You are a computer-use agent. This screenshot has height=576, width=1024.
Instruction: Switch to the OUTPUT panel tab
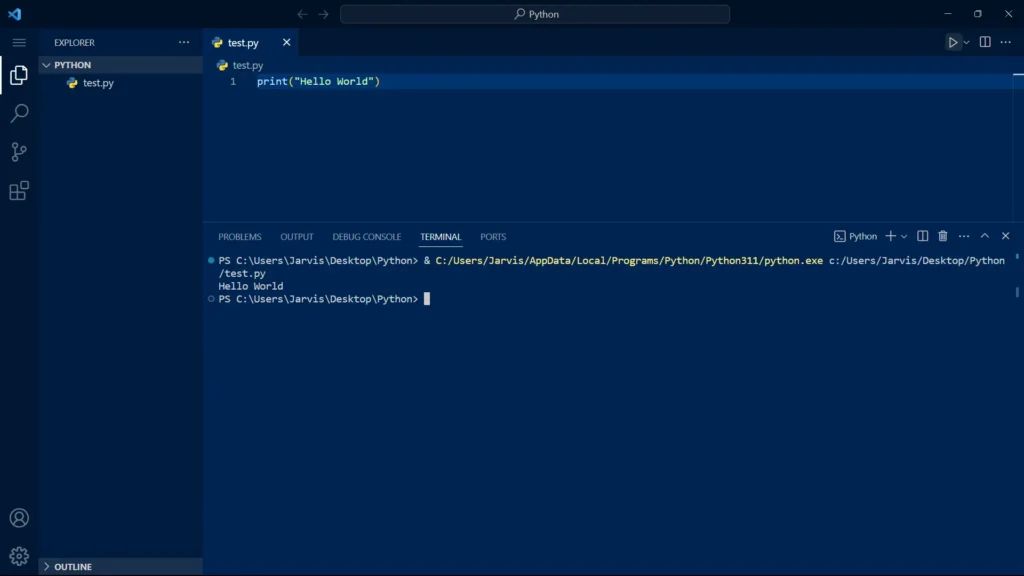296,236
